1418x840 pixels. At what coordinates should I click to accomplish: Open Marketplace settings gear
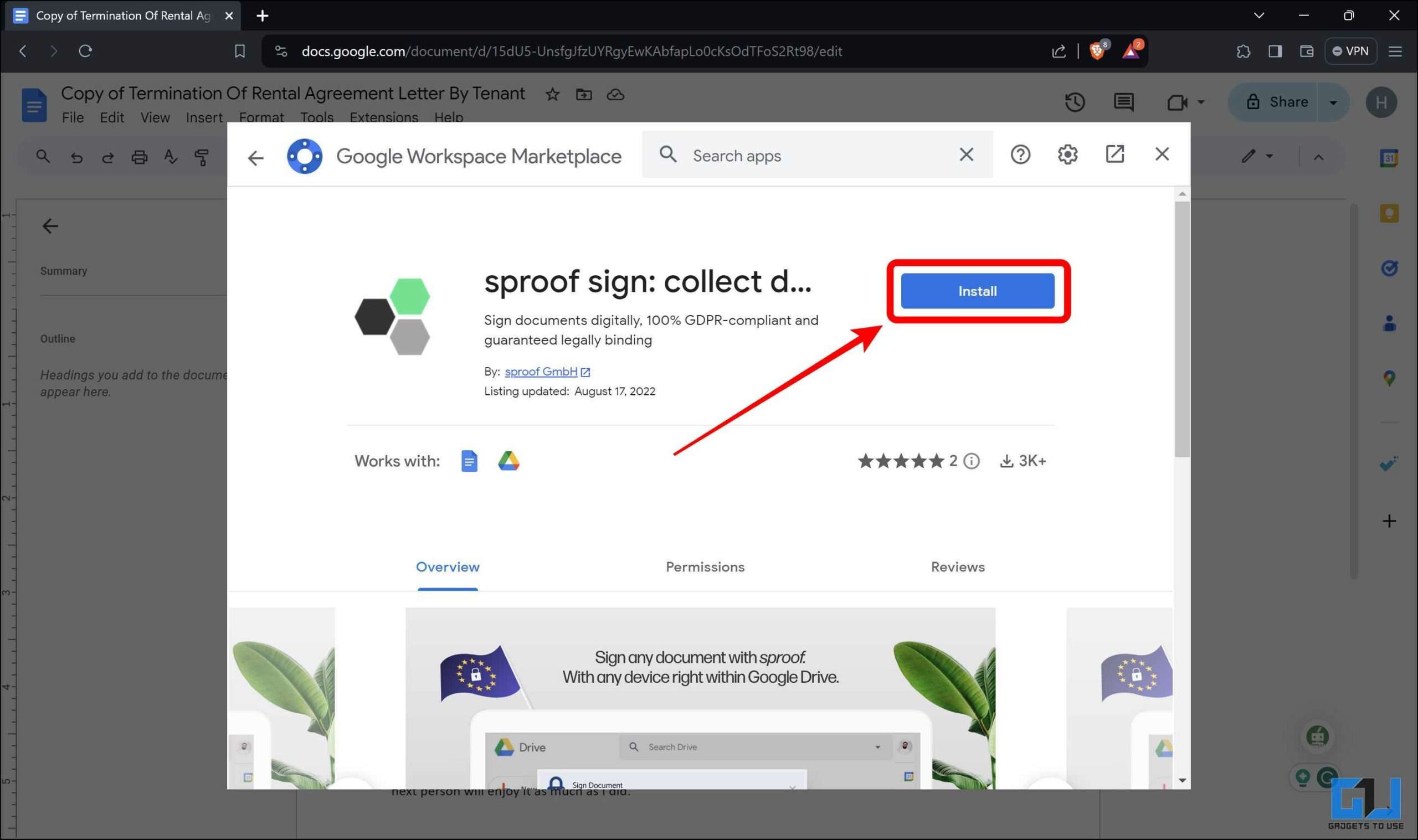coord(1067,154)
